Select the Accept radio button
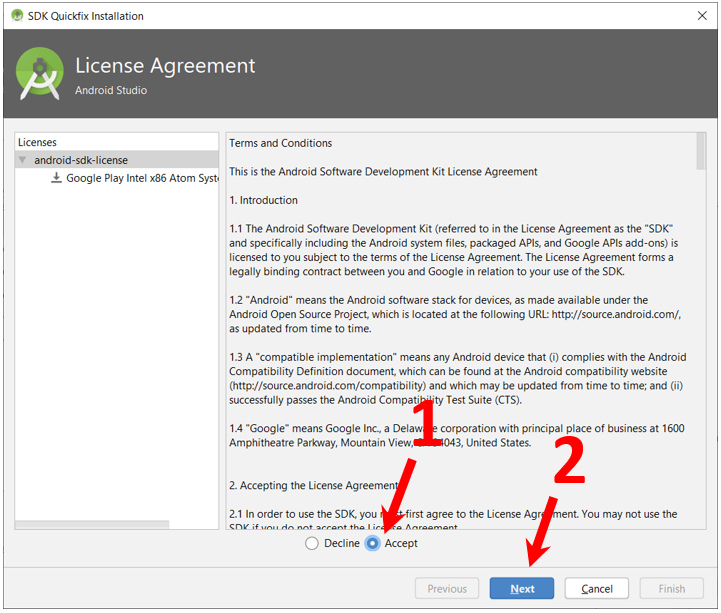The image size is (721, 613). point(372,543)
